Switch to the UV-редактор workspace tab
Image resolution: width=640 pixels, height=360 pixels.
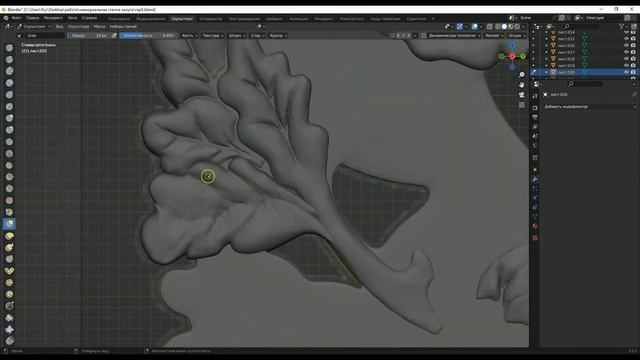point(211,19)
